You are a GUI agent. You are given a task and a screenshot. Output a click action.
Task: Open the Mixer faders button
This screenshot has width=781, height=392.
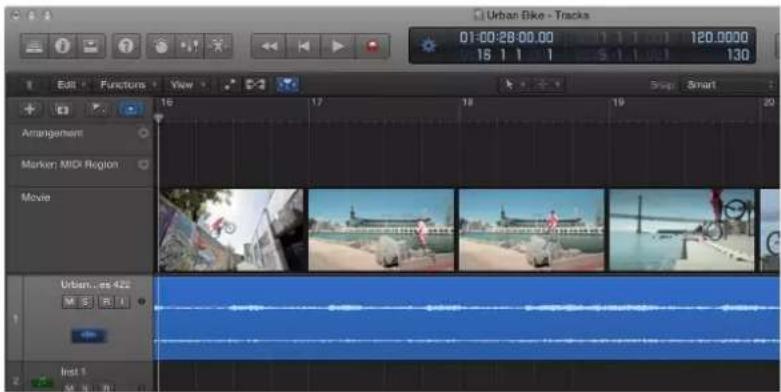[189, 46]
